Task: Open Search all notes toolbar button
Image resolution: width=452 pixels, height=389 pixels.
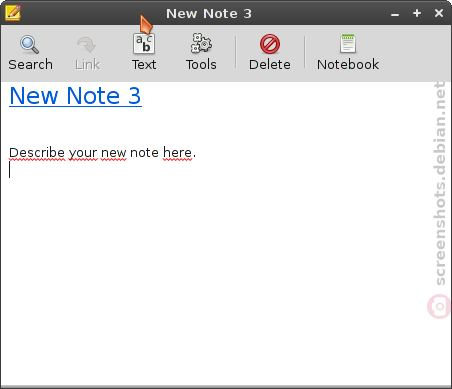Action: tap(30, 53)
